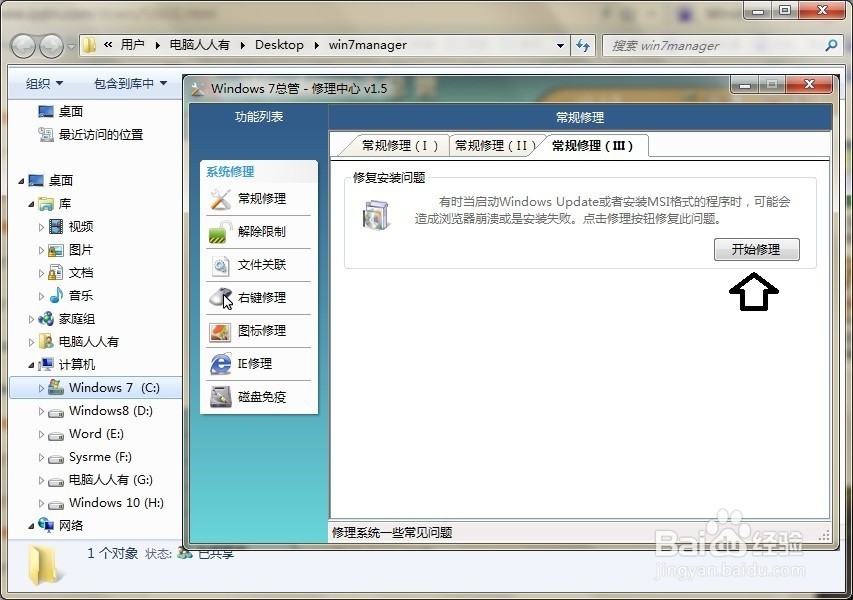The image size is (853, 600).
Task: Collapse the 计算机 tree node
Action: (31, 365)
